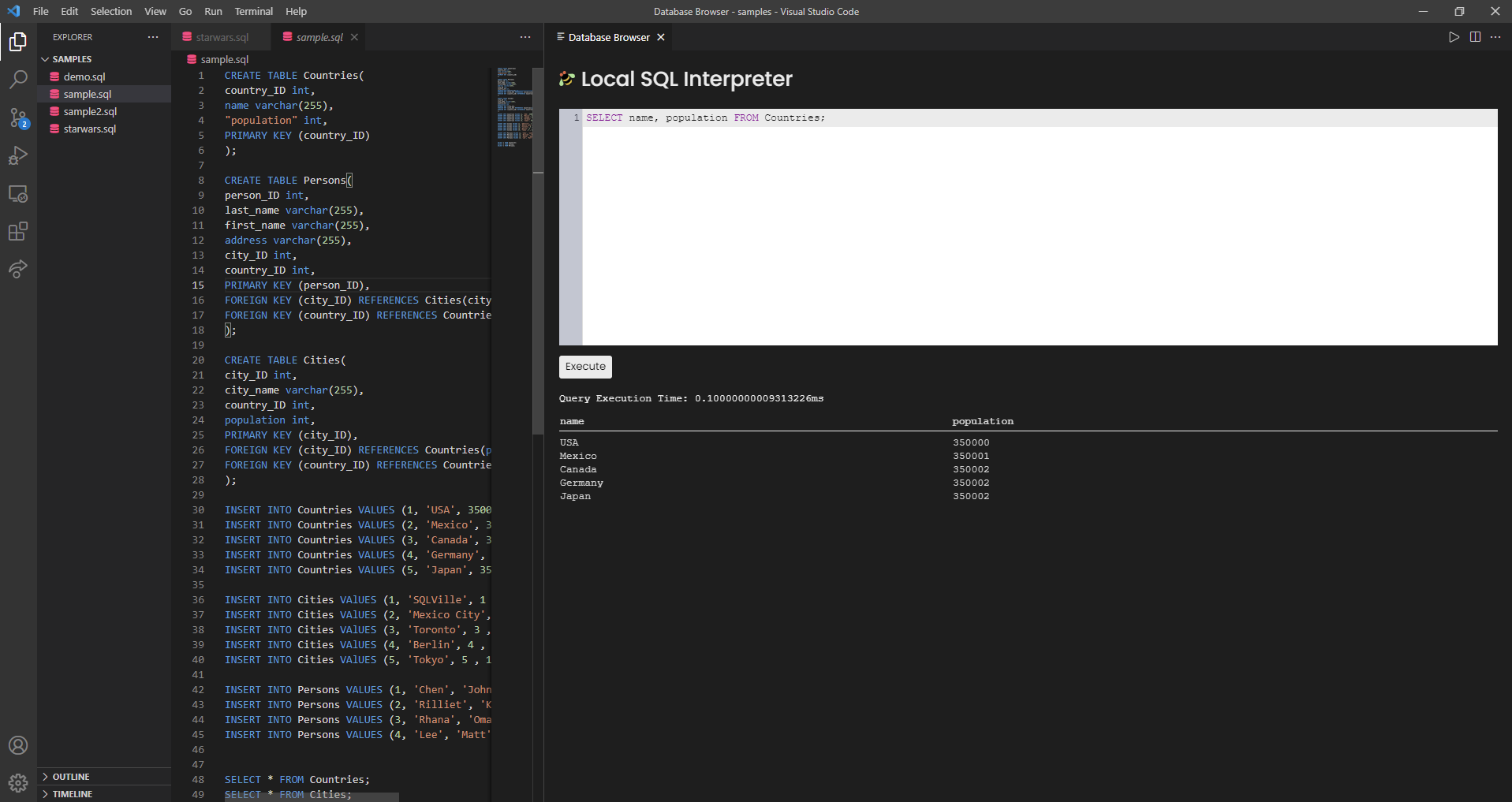Open the Terminal menu

253,11
